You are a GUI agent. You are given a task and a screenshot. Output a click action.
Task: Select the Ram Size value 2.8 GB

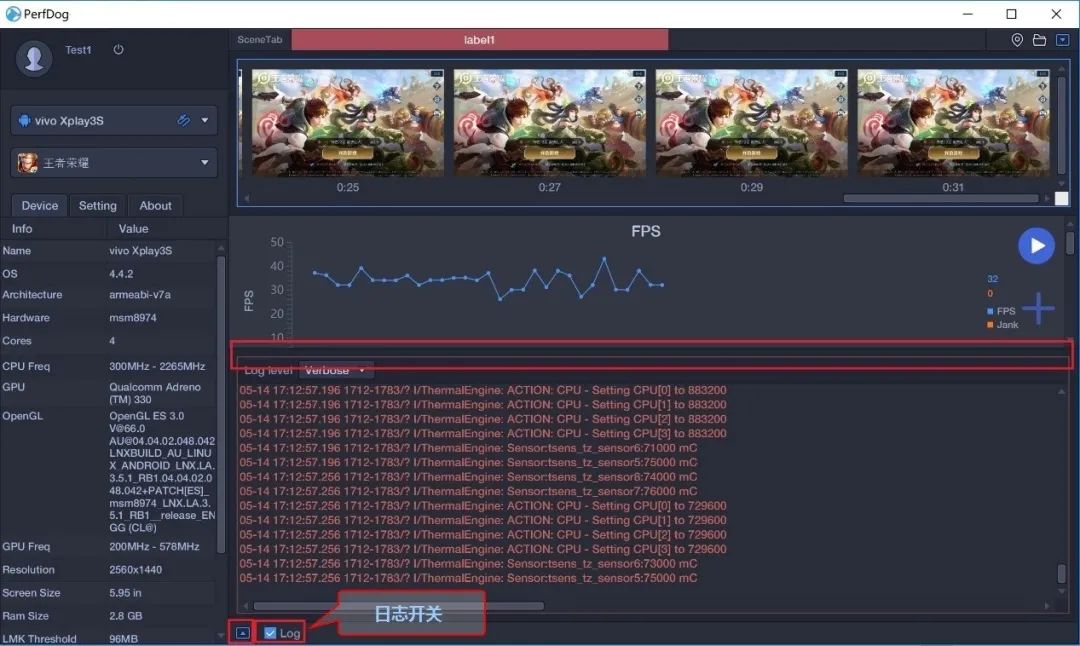click(x=125, y=616)
